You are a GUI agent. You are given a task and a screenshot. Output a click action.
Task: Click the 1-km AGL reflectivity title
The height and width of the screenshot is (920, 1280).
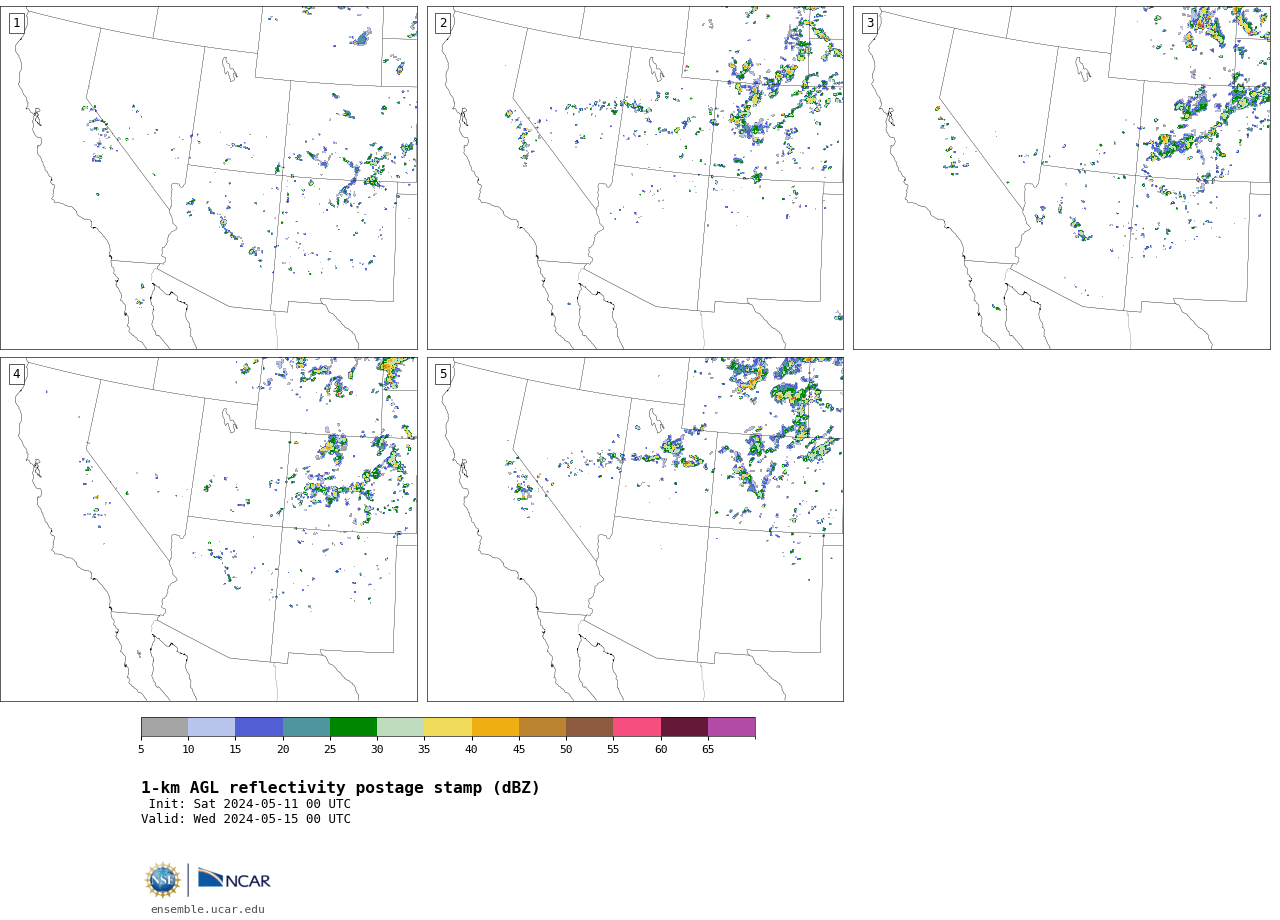[x=340, y=788]
